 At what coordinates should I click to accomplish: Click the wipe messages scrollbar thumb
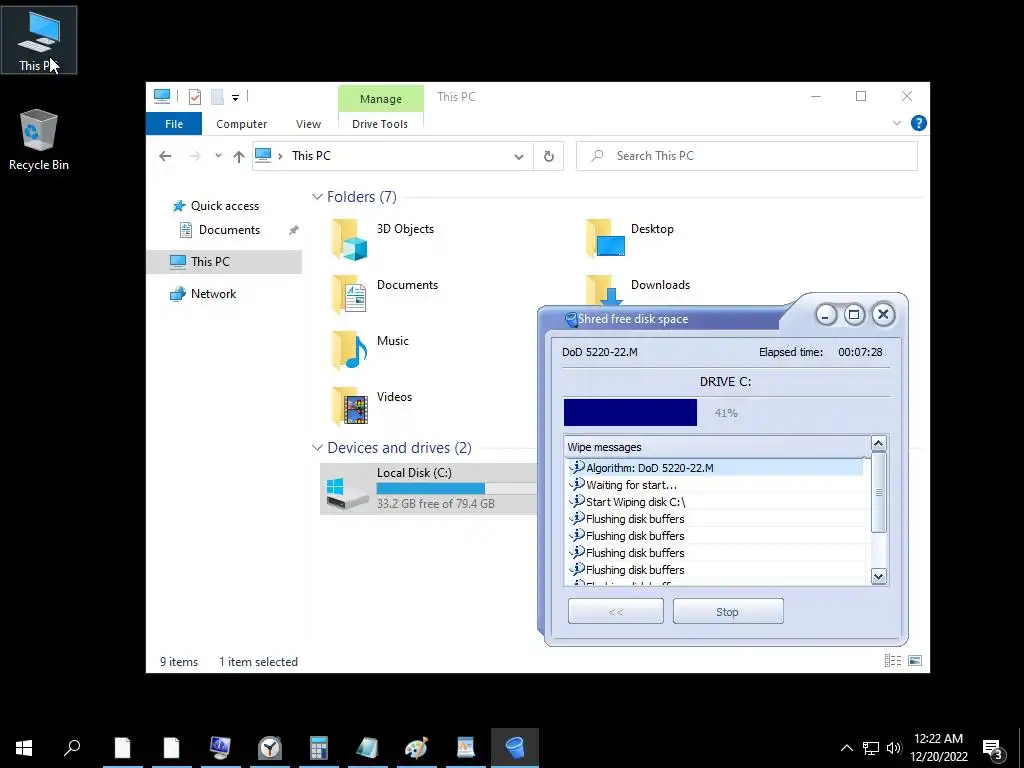coord(878,492)
